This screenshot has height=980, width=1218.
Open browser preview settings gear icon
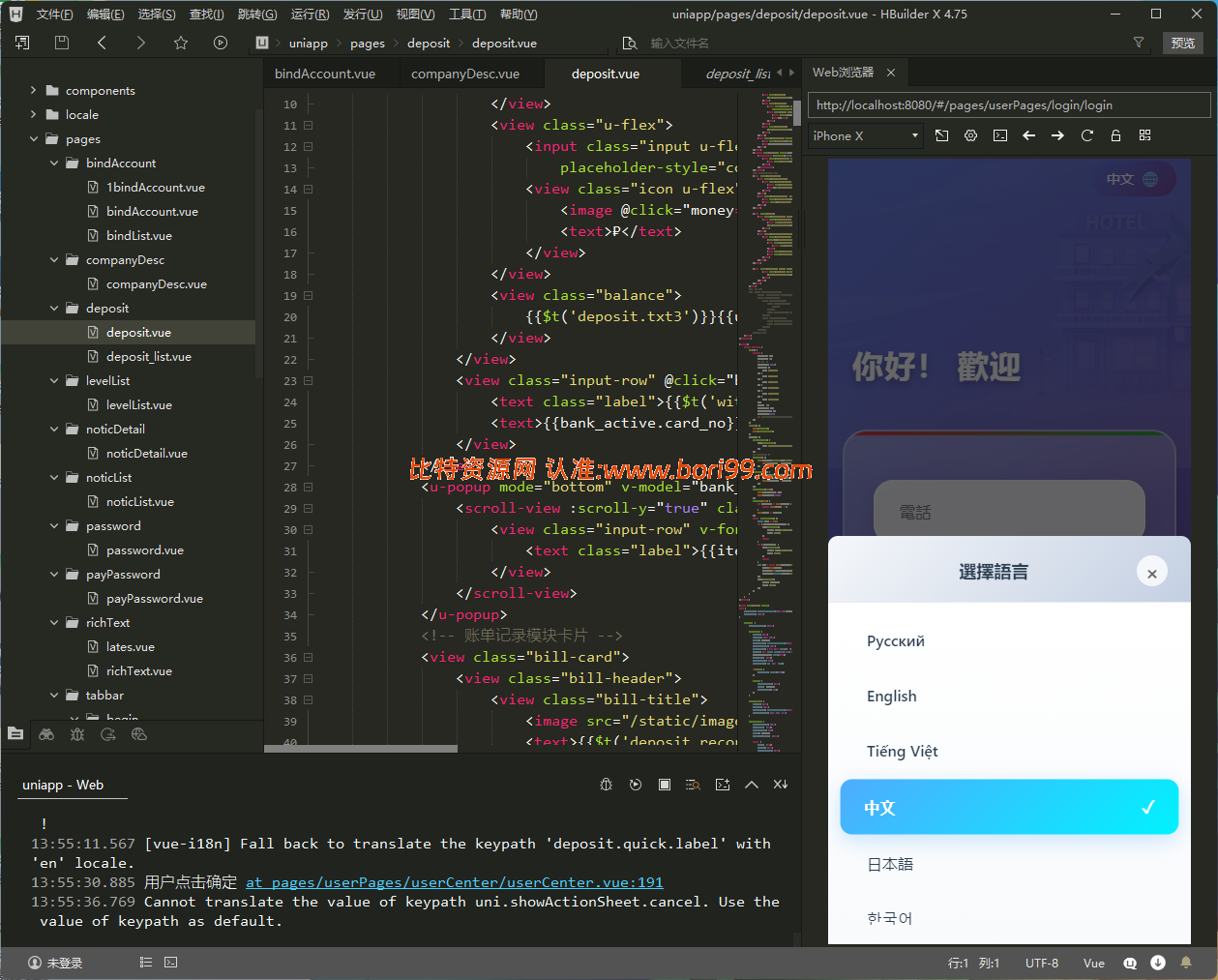pos(970,135)
